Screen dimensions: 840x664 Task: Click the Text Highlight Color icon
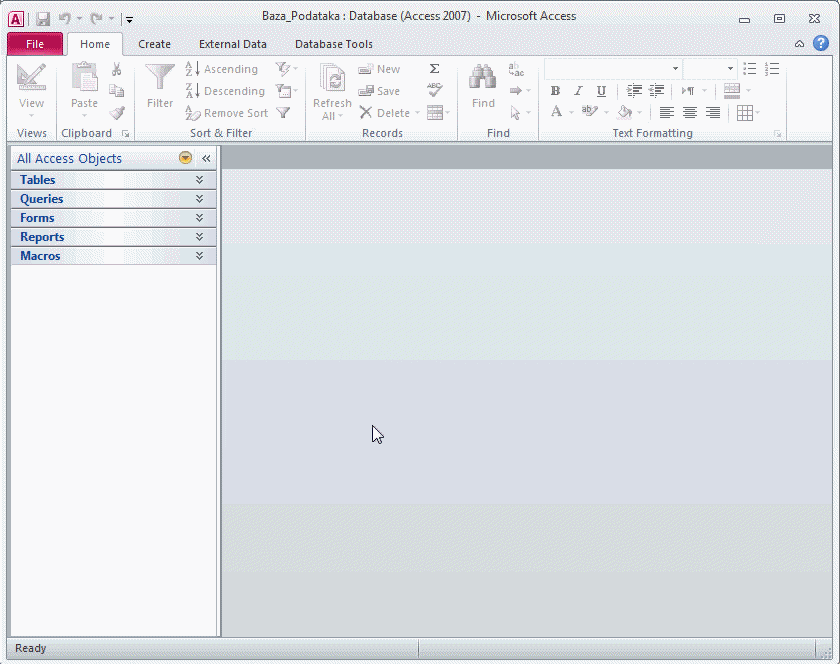589,111
